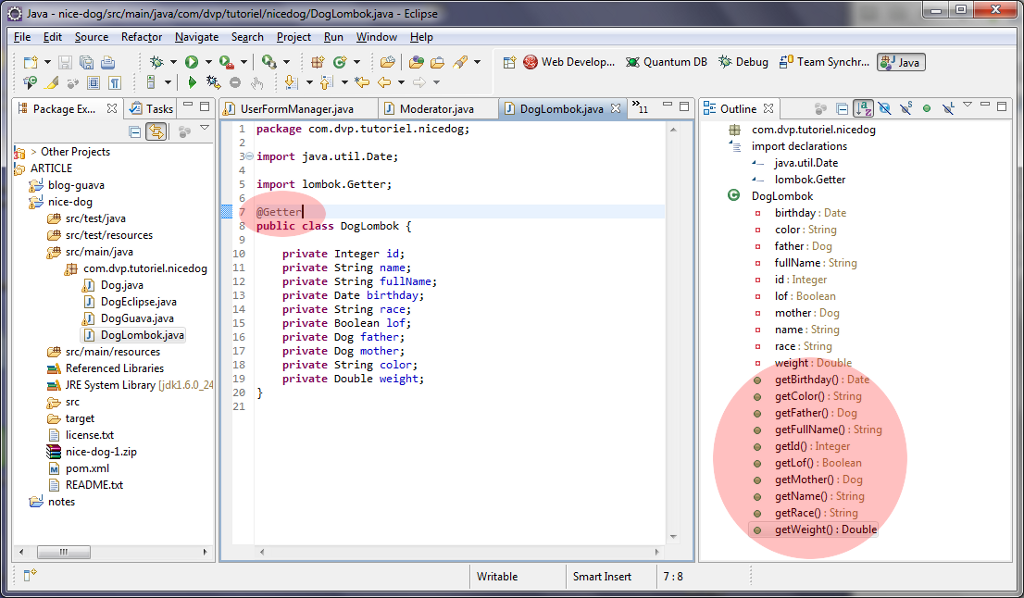The image size is (1024, 598).
Task: Open the Run button dropdown arrow
Action: [207, 62]
